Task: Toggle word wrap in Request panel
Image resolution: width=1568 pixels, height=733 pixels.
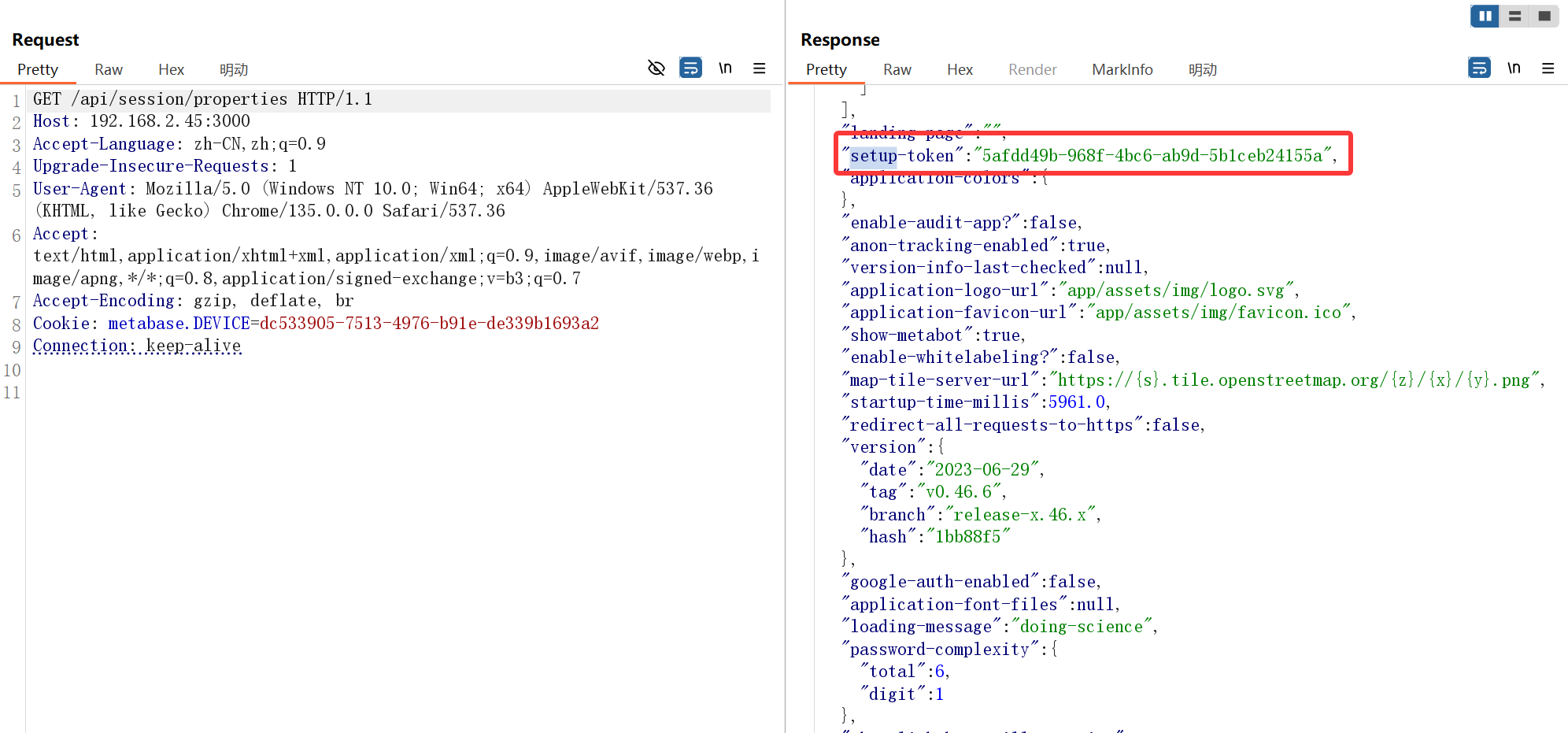Action: (x=690, y=68)
